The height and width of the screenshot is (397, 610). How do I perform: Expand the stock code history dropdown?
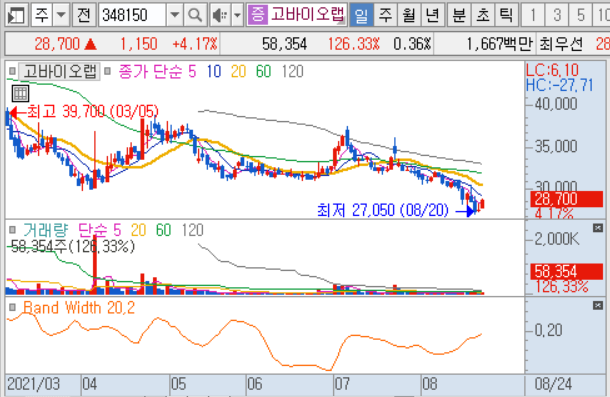pyautogui.click(x=175, y=15)
